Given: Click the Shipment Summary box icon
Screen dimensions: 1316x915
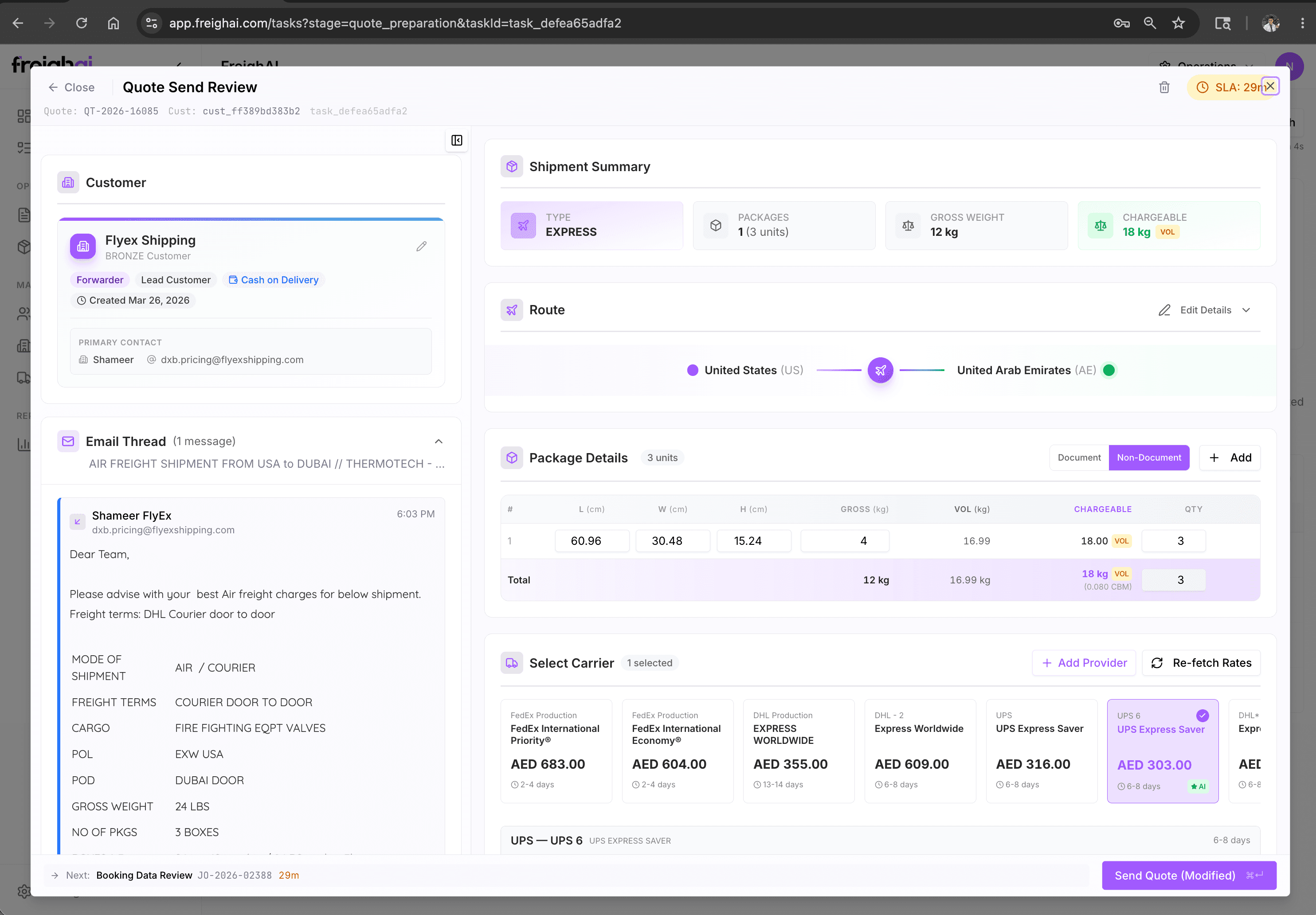Looking at the screenshot, I should coord(511,167).
